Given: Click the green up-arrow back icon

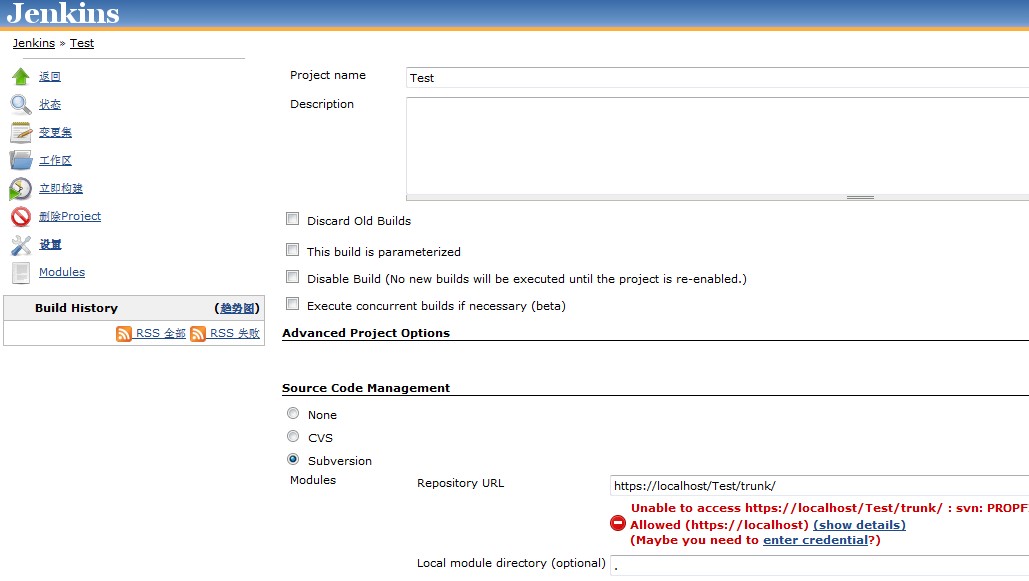Looking at the screenshot, I should coord(20,77).
